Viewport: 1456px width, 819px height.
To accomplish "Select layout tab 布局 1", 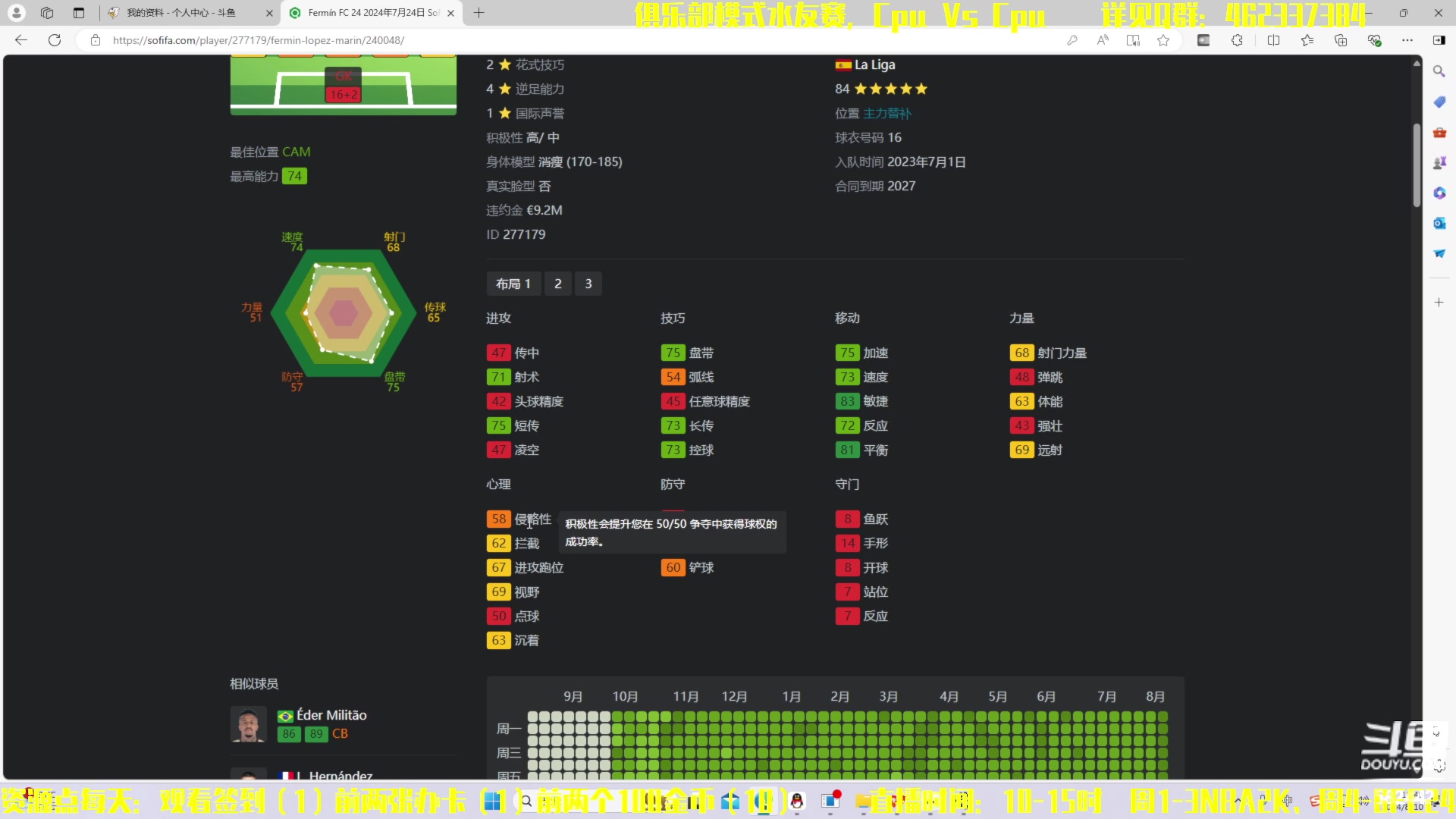I will [513, 284].
